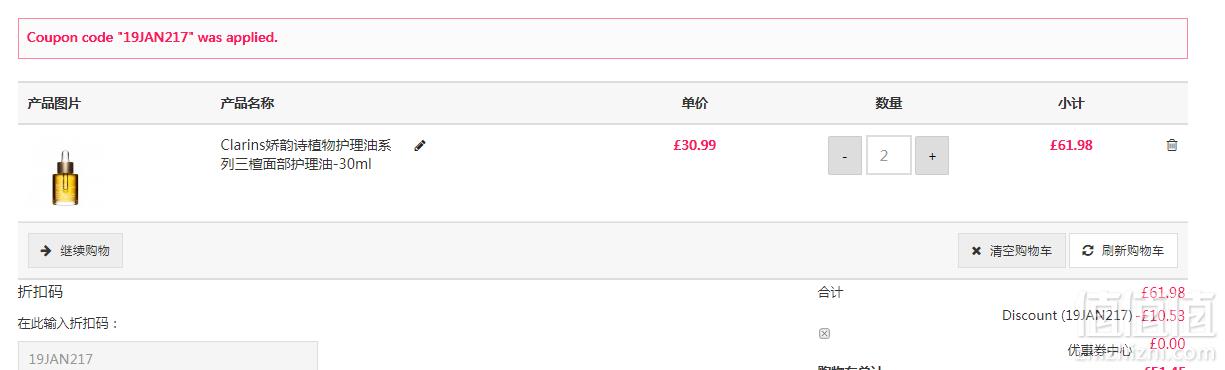This screenshot has width=1225, height=370.
Task: Click the 产品名称 column header
Action: click(x=247, y=103)
